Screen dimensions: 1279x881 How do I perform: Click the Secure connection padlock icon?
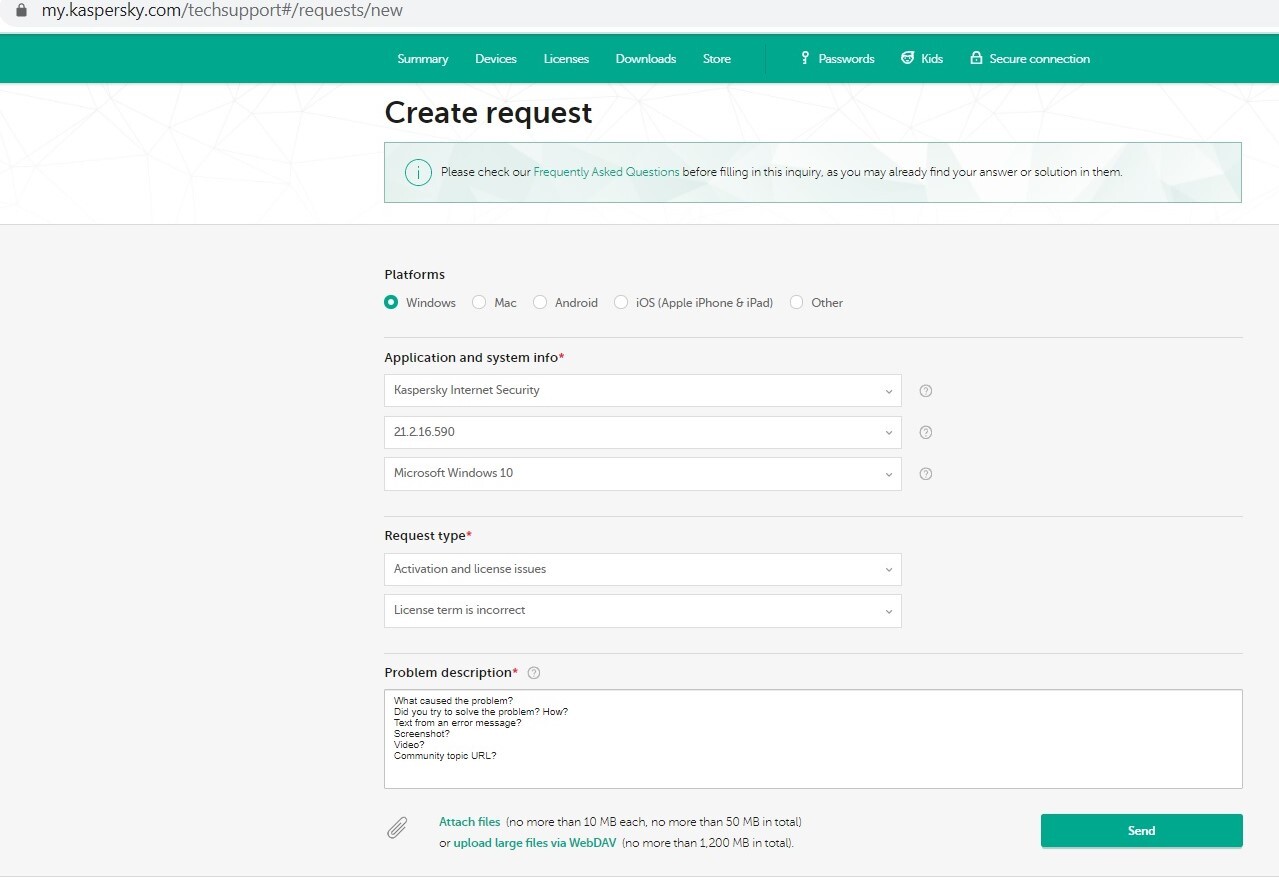pyautogui.click(x=976, y=58)
